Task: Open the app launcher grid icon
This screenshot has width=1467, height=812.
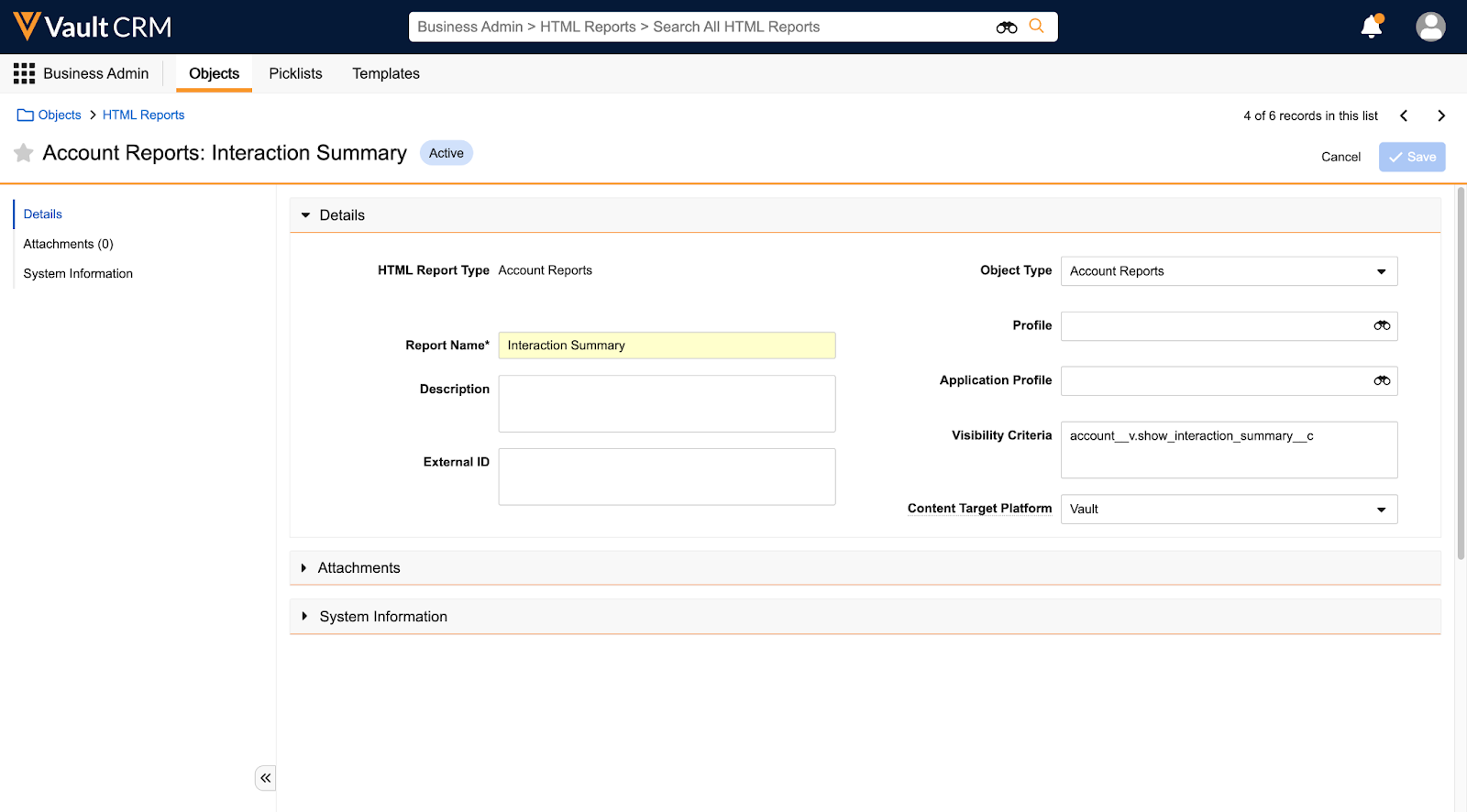Action: pos(24,73)
